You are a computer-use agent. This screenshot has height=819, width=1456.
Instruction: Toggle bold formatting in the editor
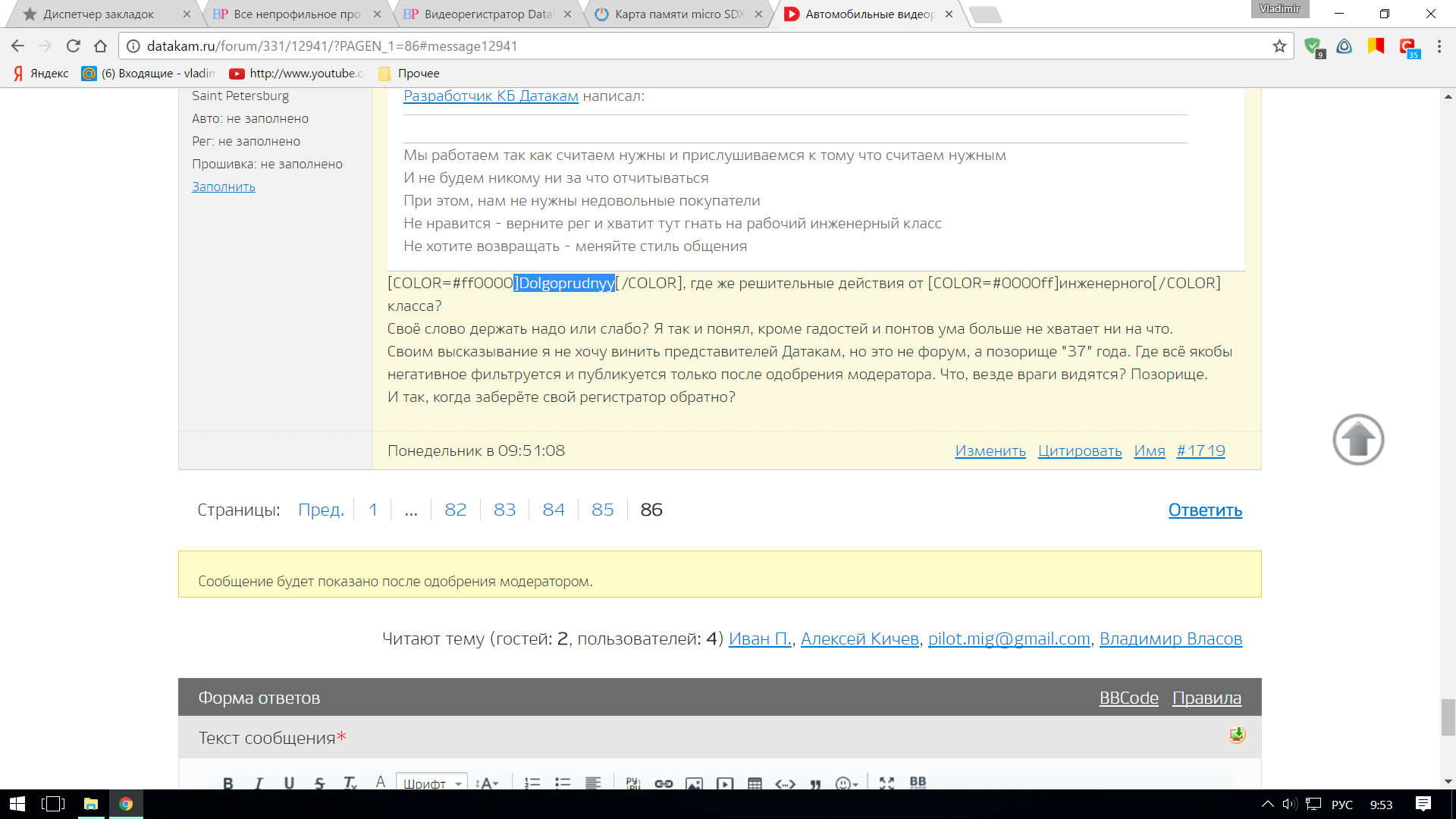pos(227,783)
